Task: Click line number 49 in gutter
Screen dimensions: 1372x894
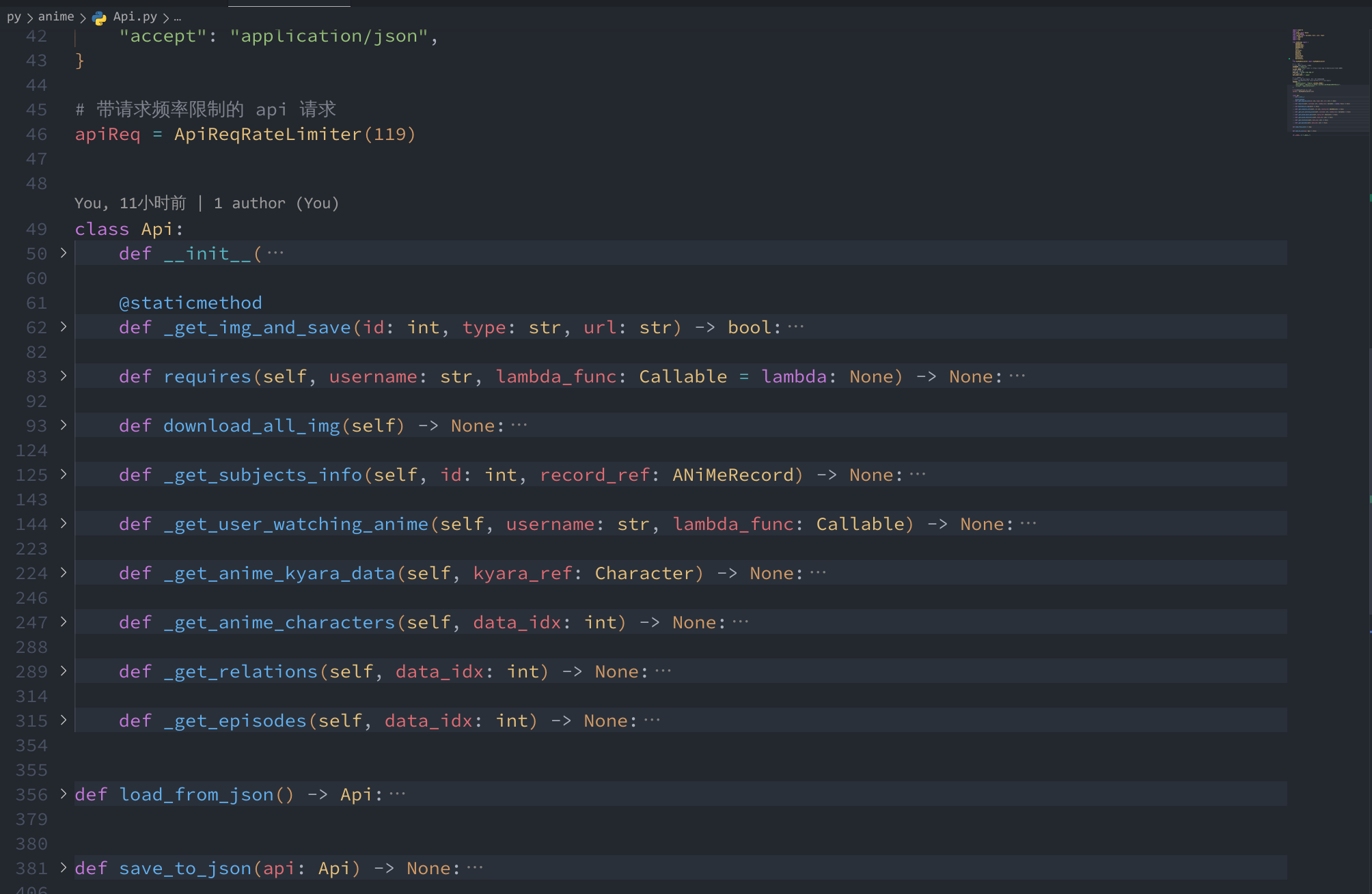Action: coord(36,229)
